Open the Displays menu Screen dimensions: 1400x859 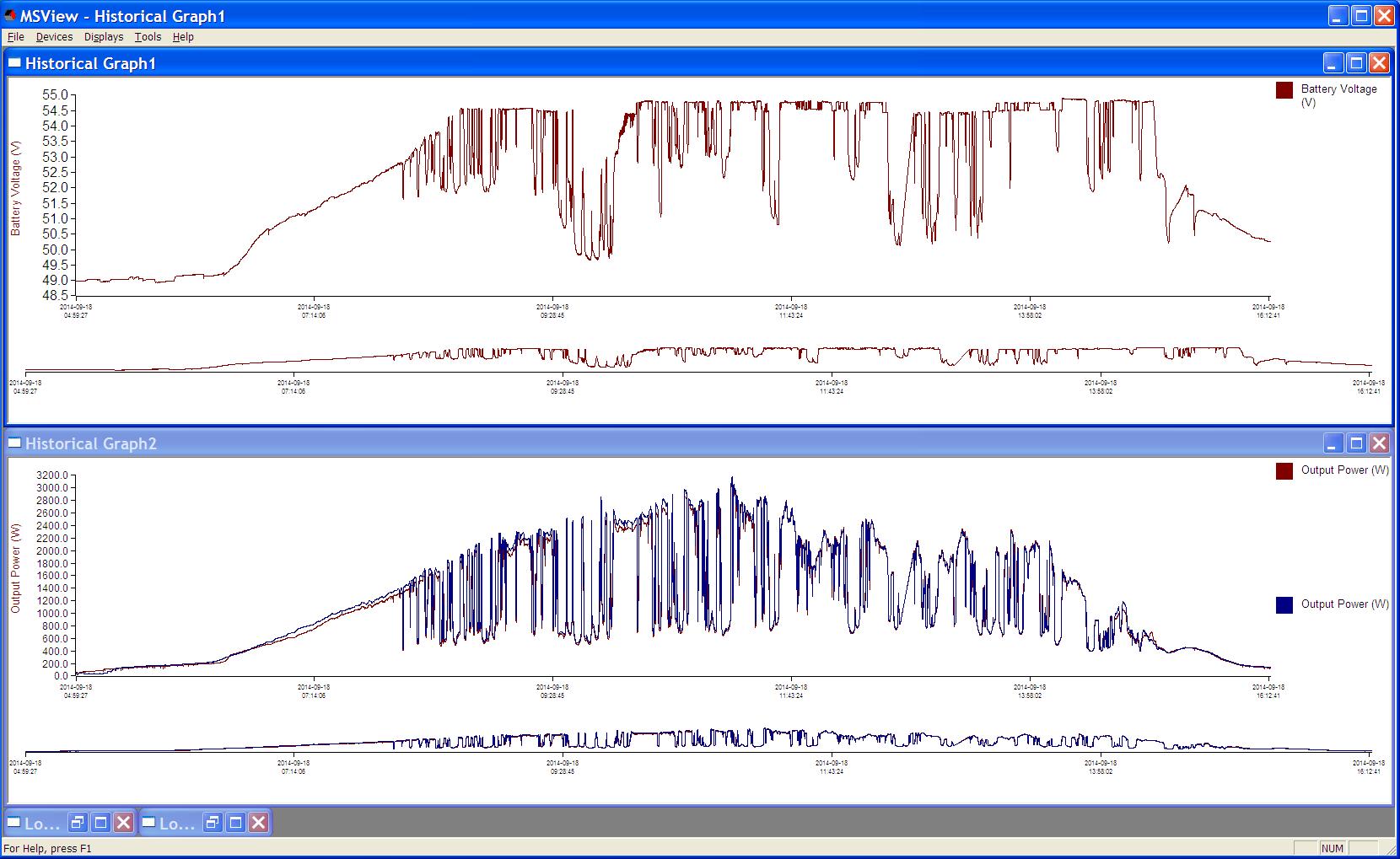[104, 37]
